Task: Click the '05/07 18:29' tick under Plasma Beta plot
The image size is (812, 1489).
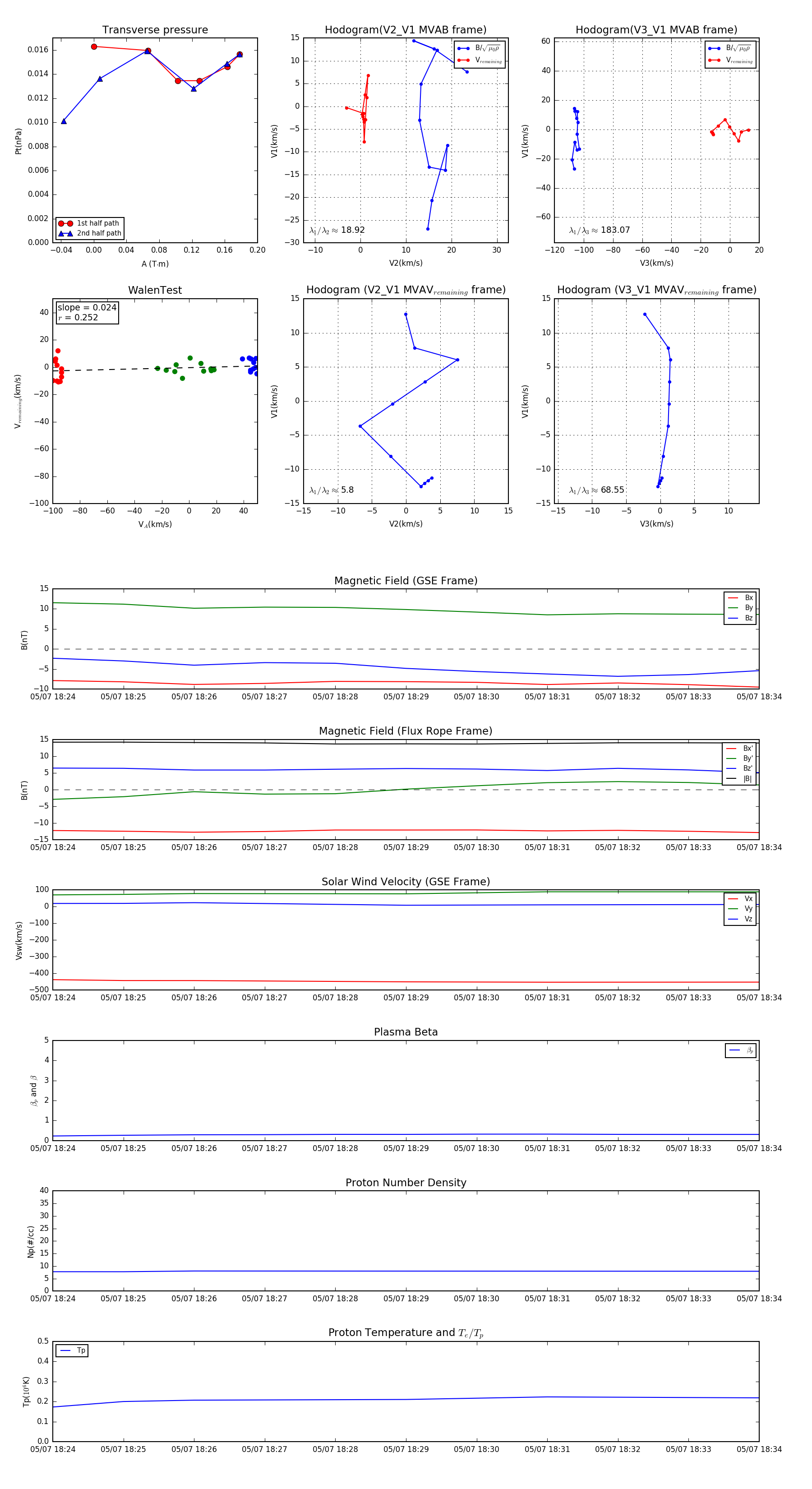Action: coord(406,1148)
